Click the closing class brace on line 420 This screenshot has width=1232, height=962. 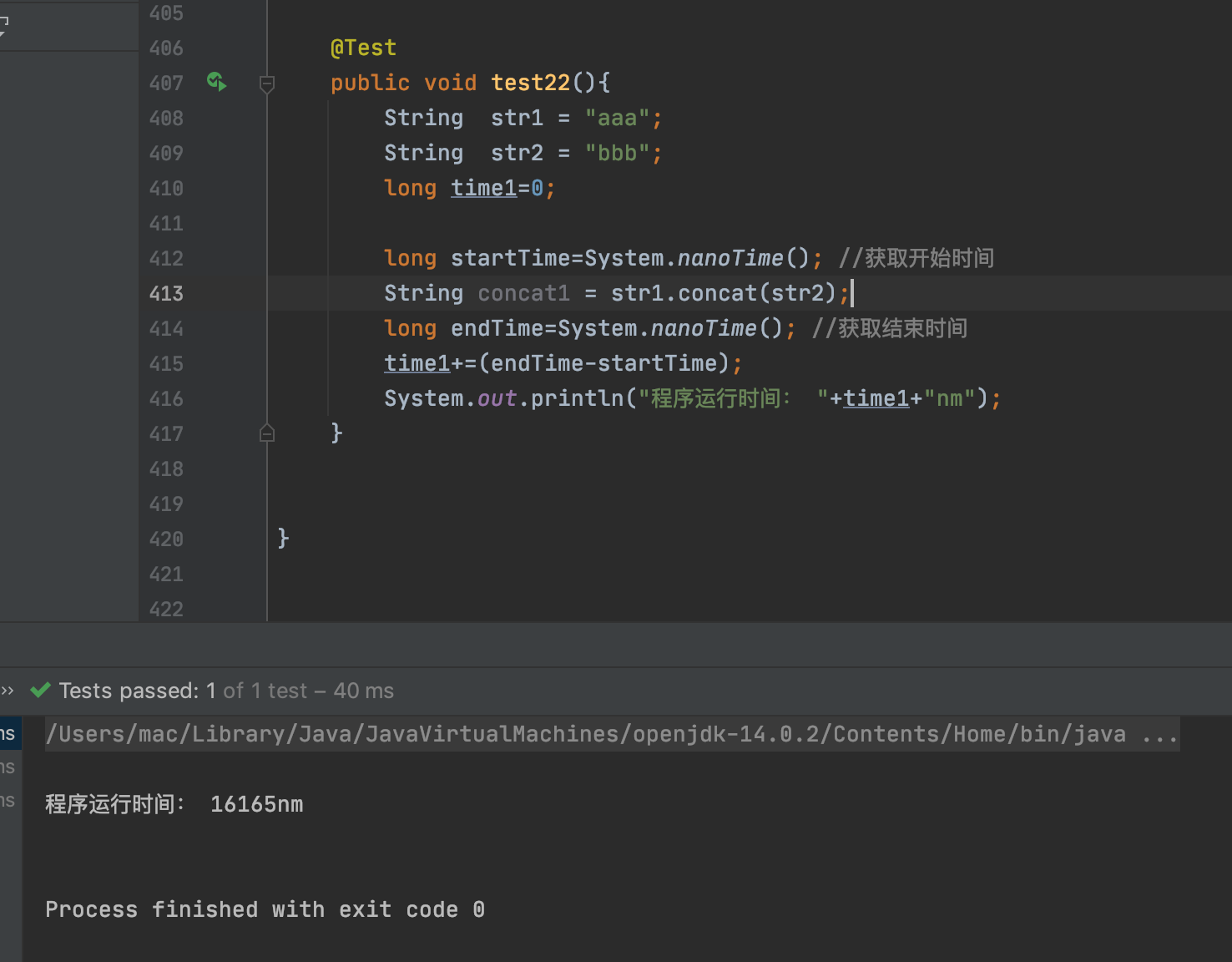[283, 538]
